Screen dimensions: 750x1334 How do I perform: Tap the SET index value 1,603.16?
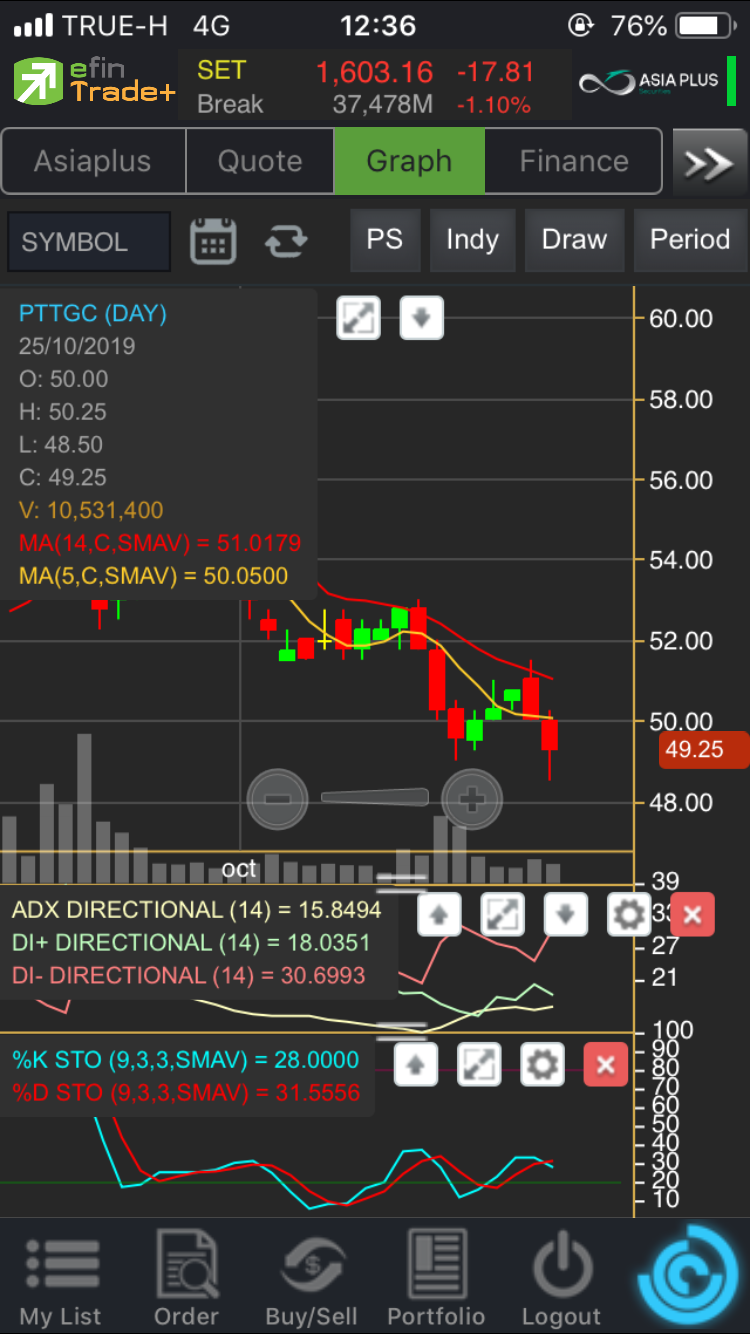point(374,73)
